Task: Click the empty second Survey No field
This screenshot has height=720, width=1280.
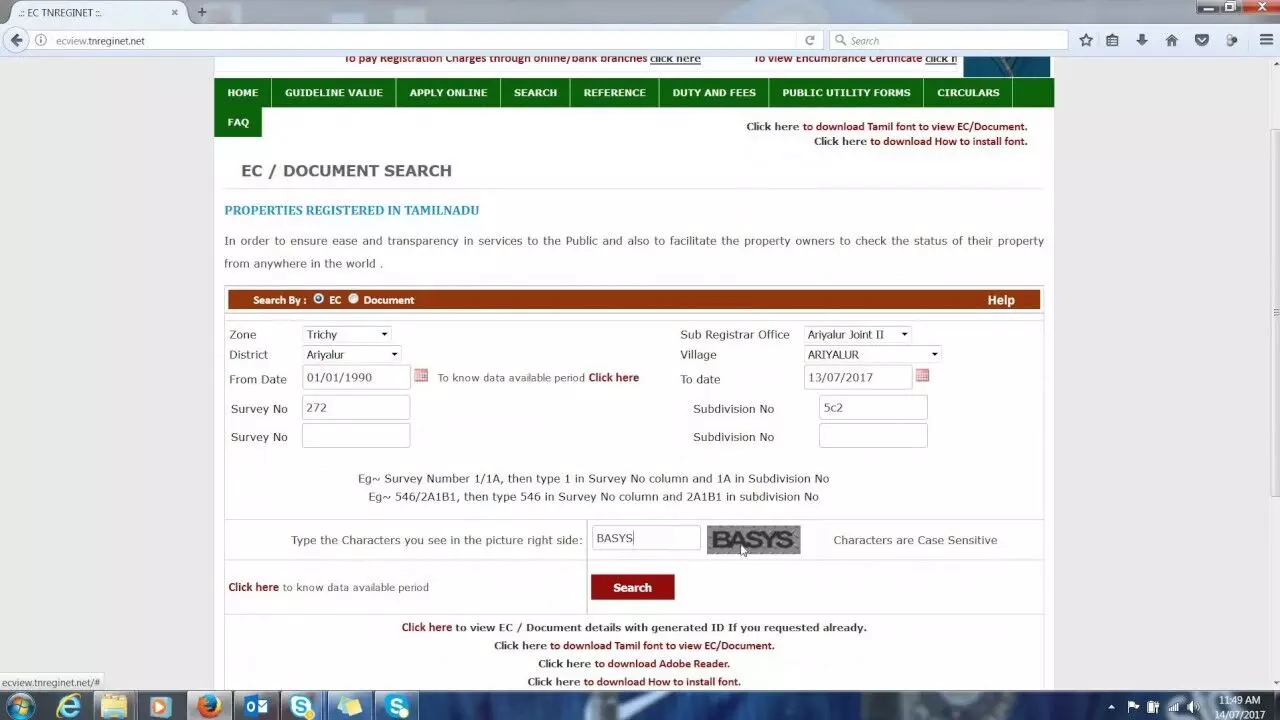Action: (x=356, y=436)
